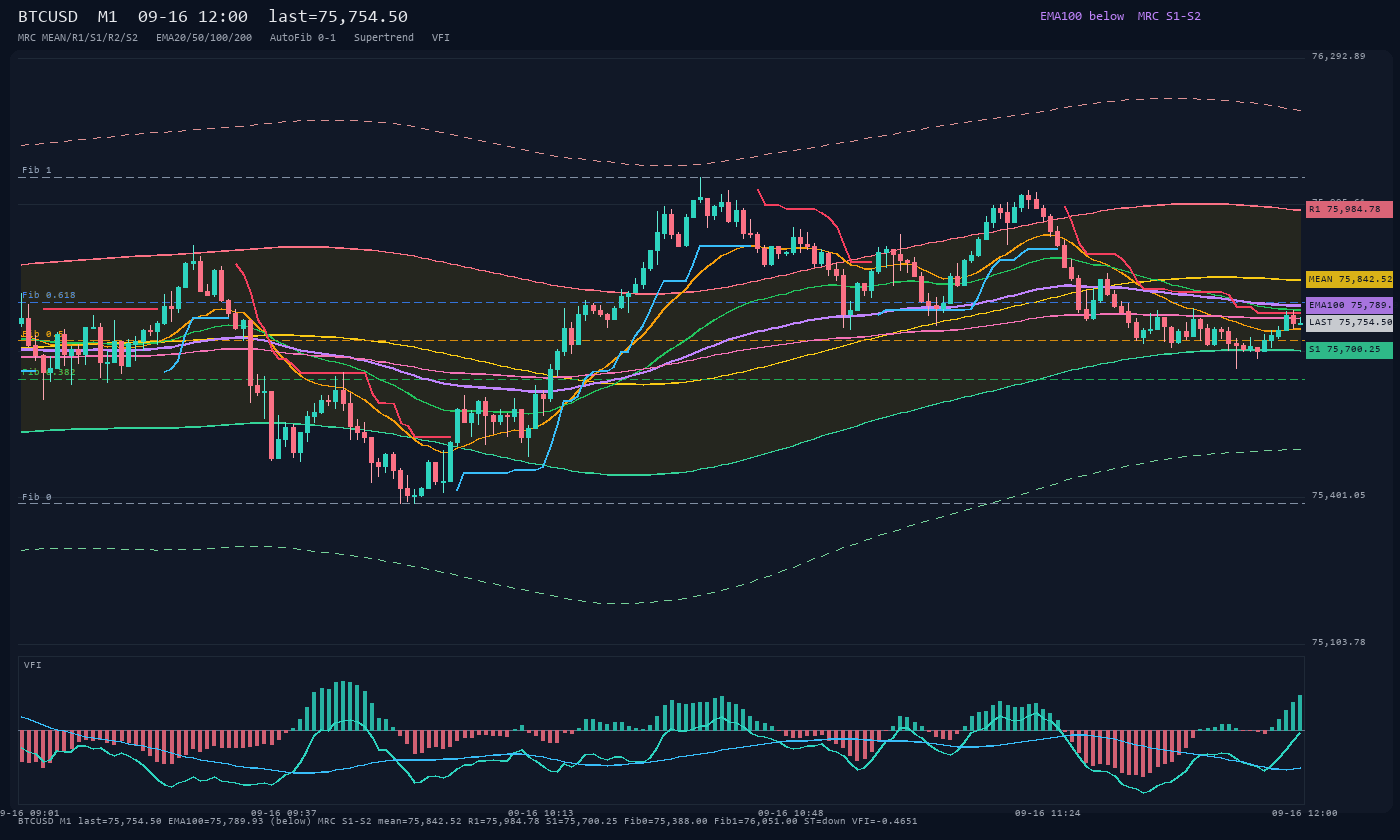This screenshot has height=840, width=1400.
Task: Click the 75,401.05 axis price label
Action: [x=1338, y=495]
